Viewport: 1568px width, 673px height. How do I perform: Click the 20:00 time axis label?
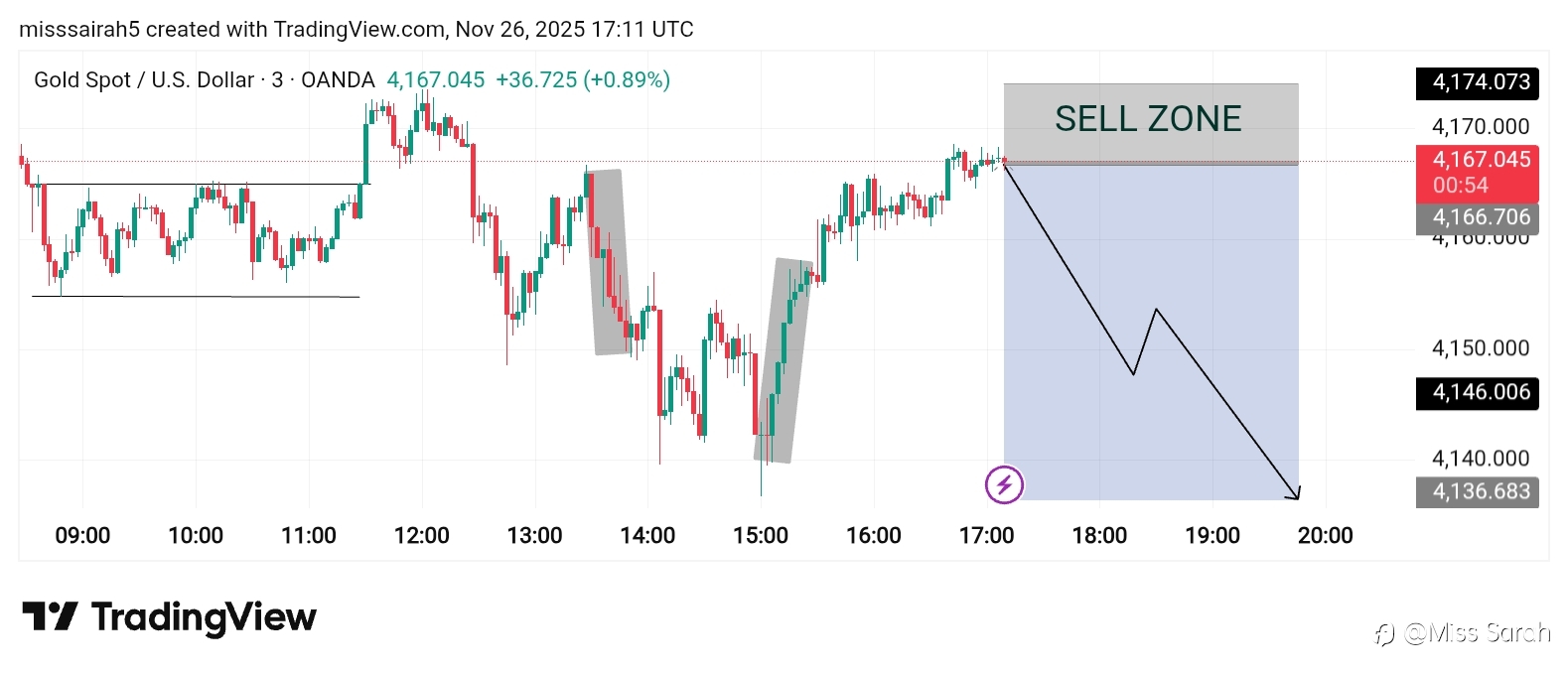1325,536
